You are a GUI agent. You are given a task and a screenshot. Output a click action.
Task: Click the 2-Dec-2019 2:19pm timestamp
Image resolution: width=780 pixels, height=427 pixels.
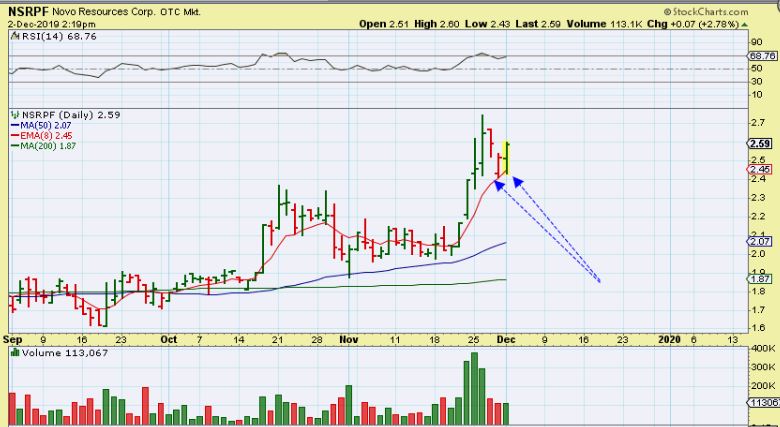point(52,24)
